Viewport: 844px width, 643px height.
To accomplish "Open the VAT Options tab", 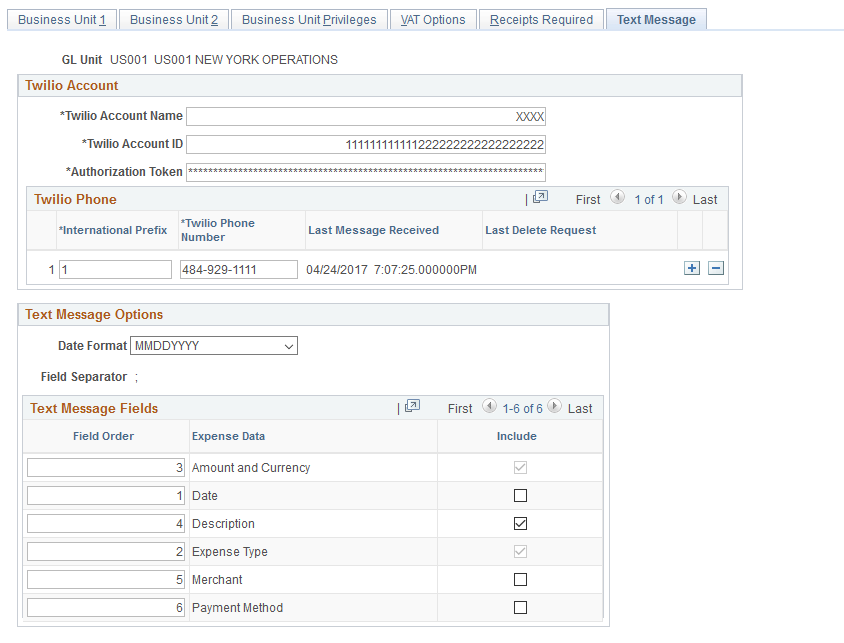I will tap(433, 20).
